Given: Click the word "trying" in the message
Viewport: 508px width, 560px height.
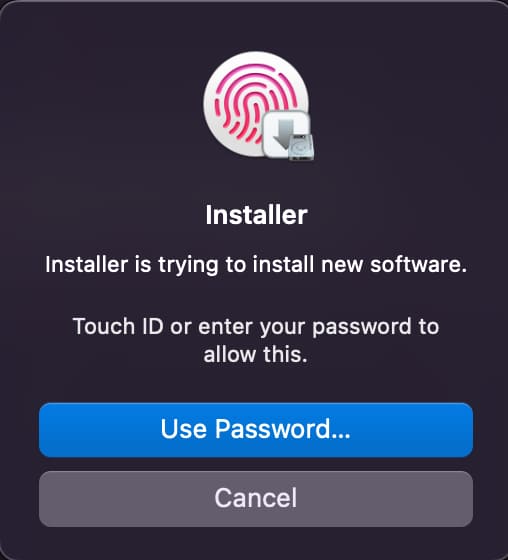Looking at the screenshot, I should [188, 266].
